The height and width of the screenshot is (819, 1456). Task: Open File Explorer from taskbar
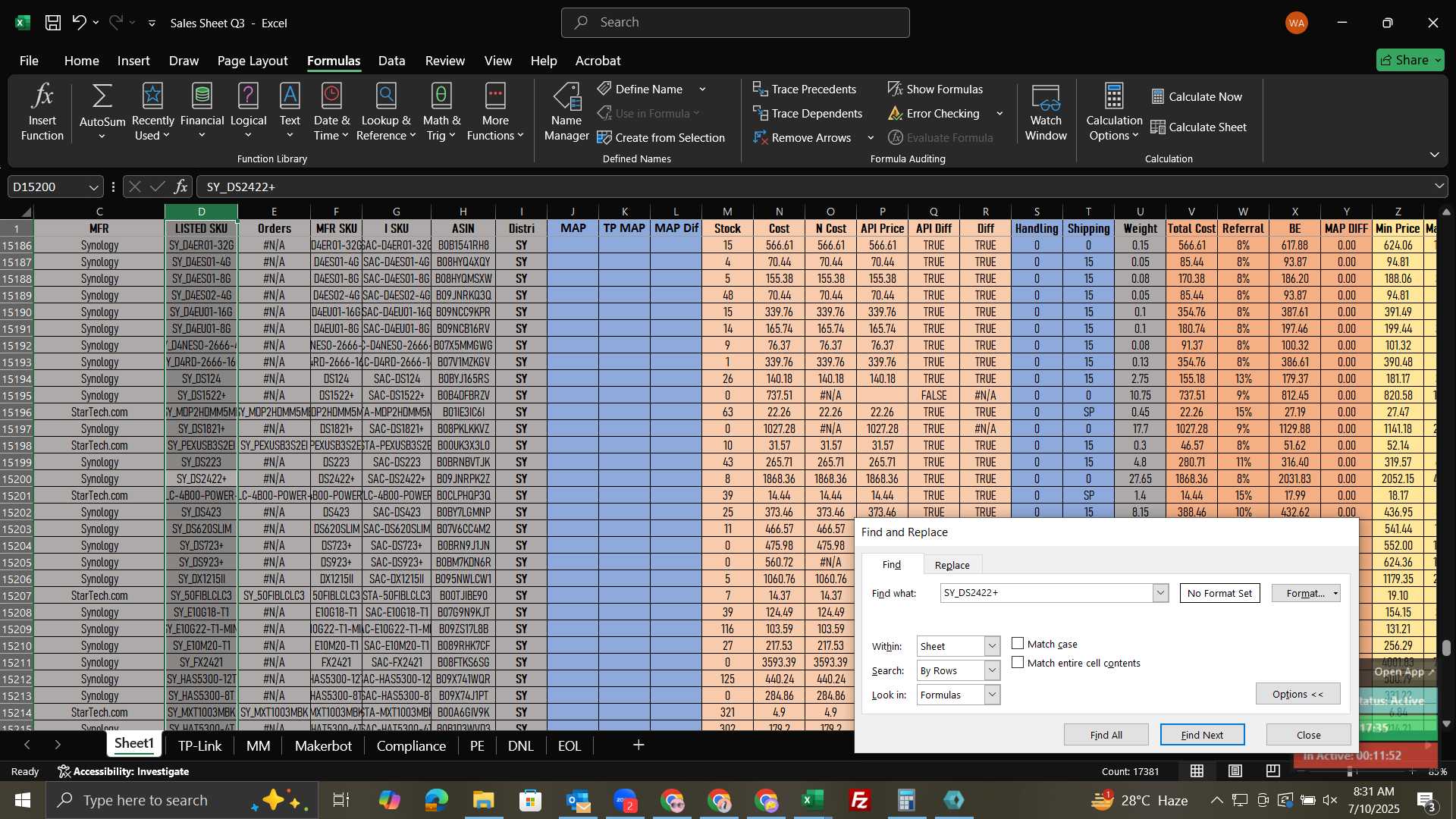coord(483,800)
